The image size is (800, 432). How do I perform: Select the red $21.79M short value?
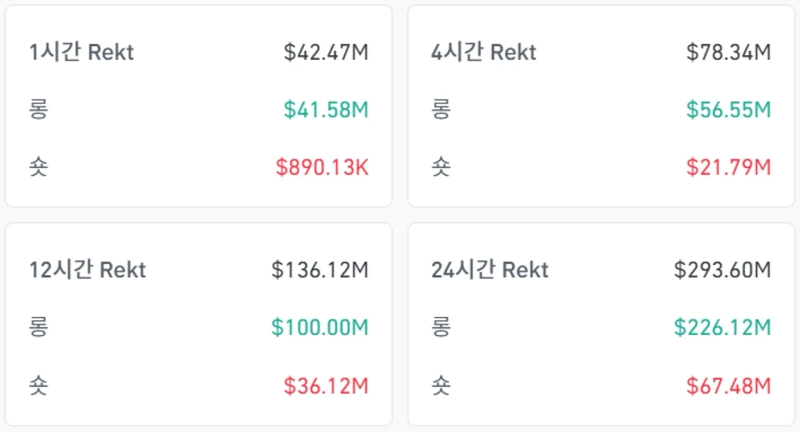(x=728, y=167)
